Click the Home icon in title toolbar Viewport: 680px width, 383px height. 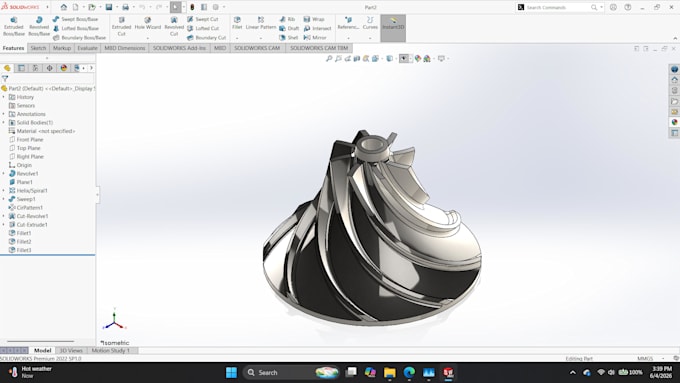pyautogui.click(x=64, y=7)
